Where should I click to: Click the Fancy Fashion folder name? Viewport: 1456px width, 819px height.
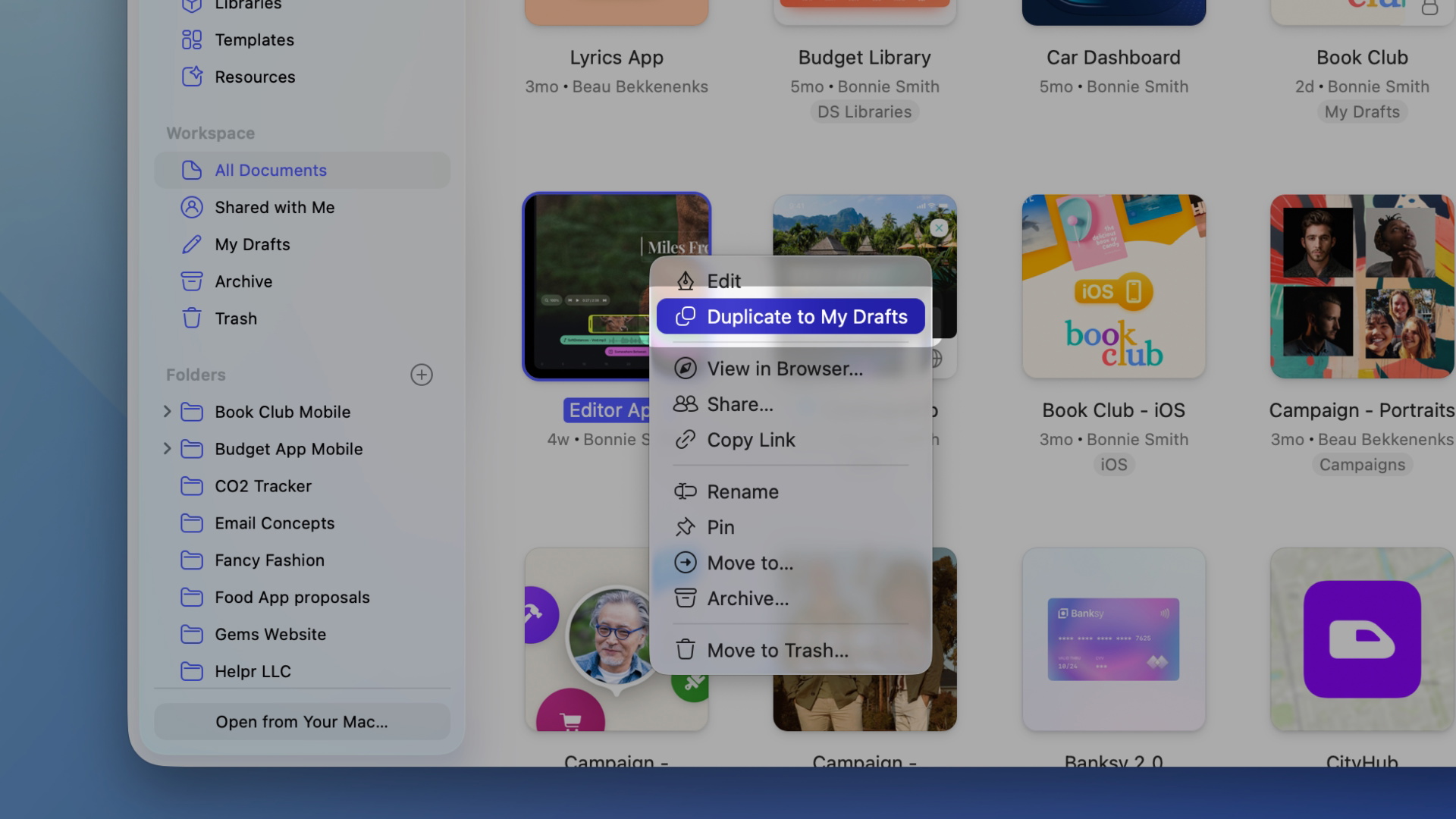(x=269, y=560)
